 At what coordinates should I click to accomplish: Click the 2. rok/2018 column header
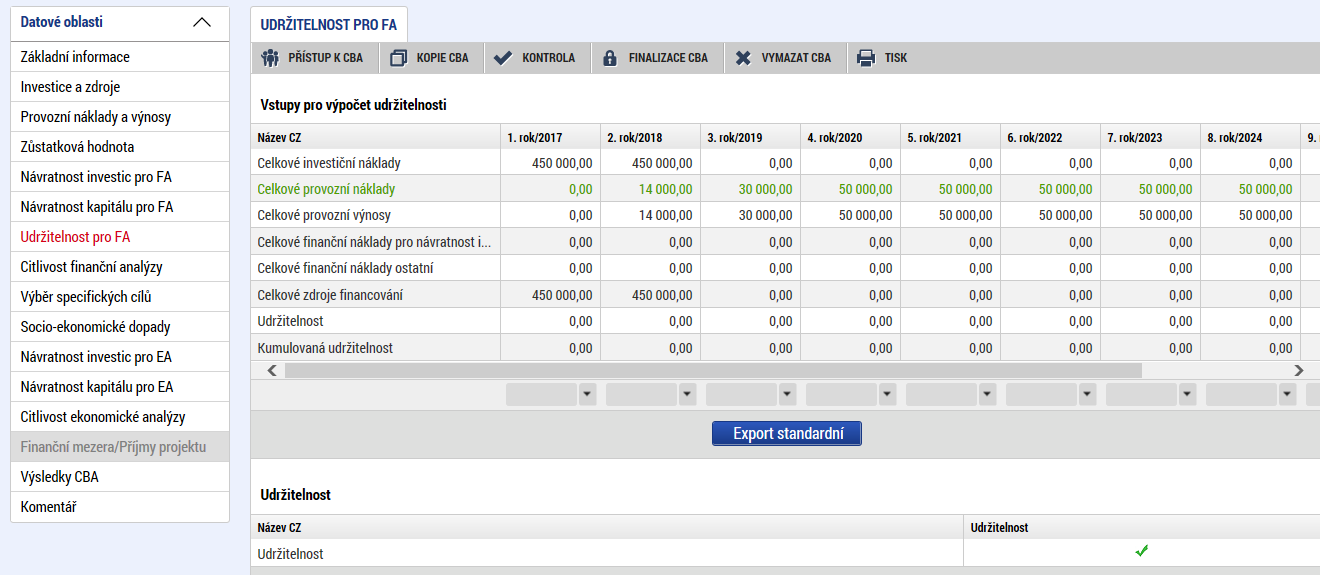tap(650, 137)
